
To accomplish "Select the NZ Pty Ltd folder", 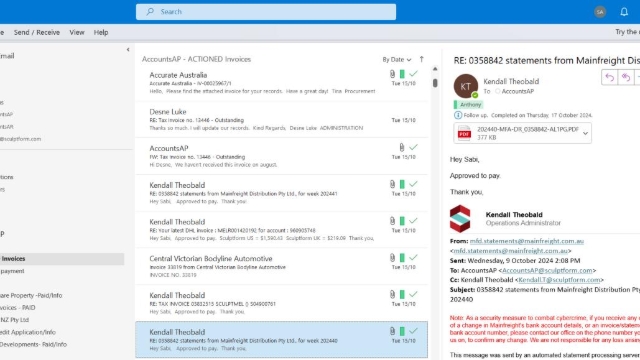I will click(15, 320).
